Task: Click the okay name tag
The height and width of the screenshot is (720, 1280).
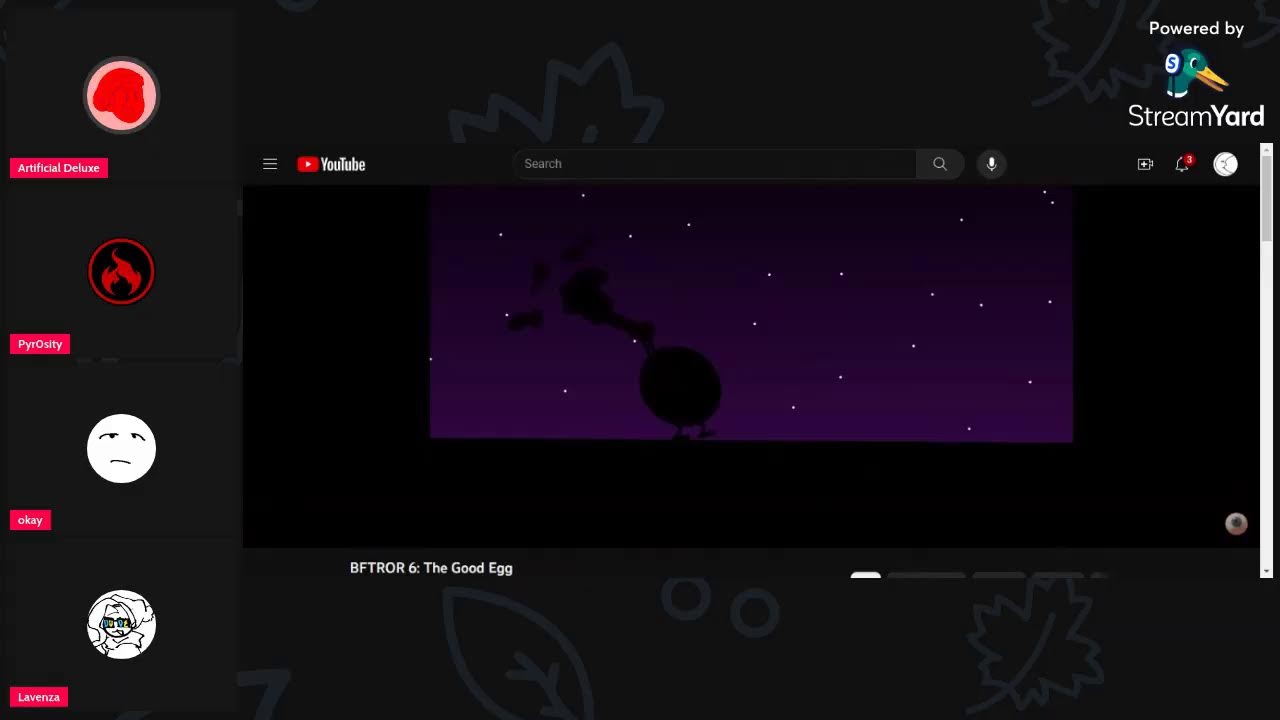Action: pos(30,520)
